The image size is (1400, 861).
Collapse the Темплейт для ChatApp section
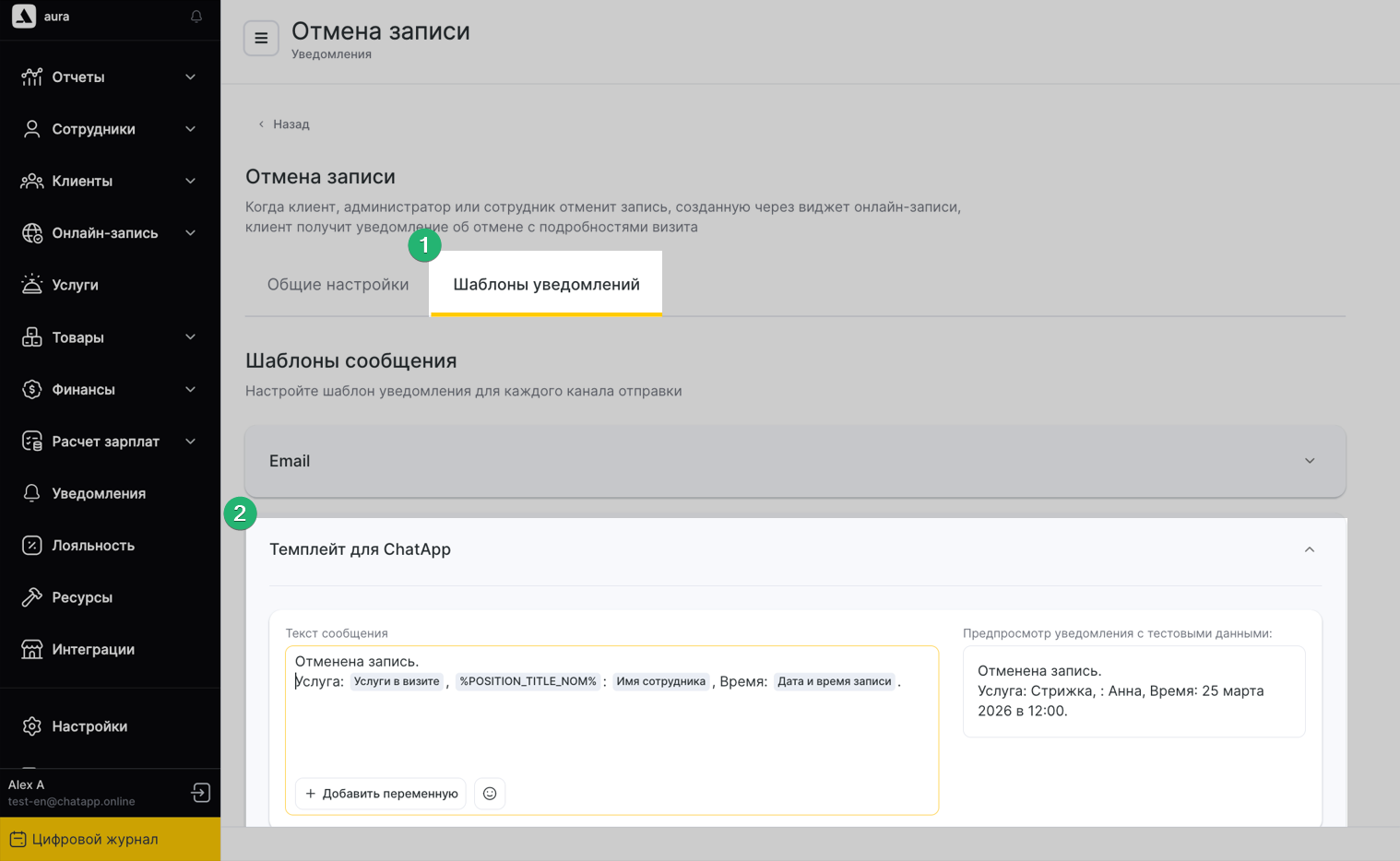(x=1309, y=549)
